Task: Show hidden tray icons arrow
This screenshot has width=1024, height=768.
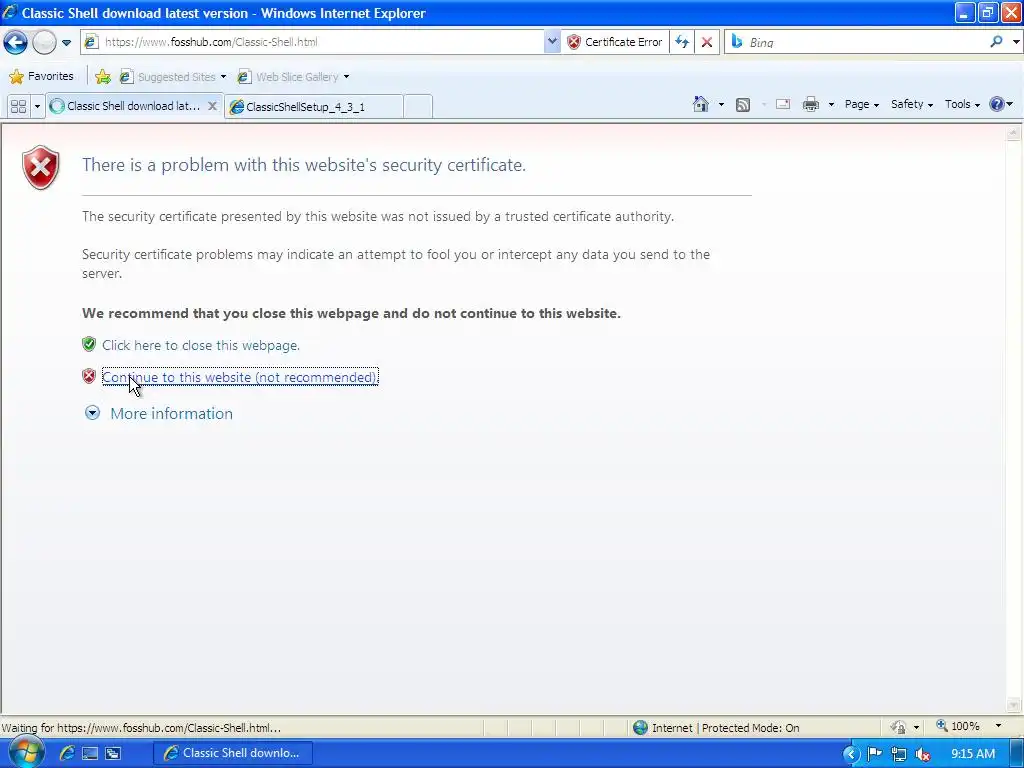Action: 851,754
